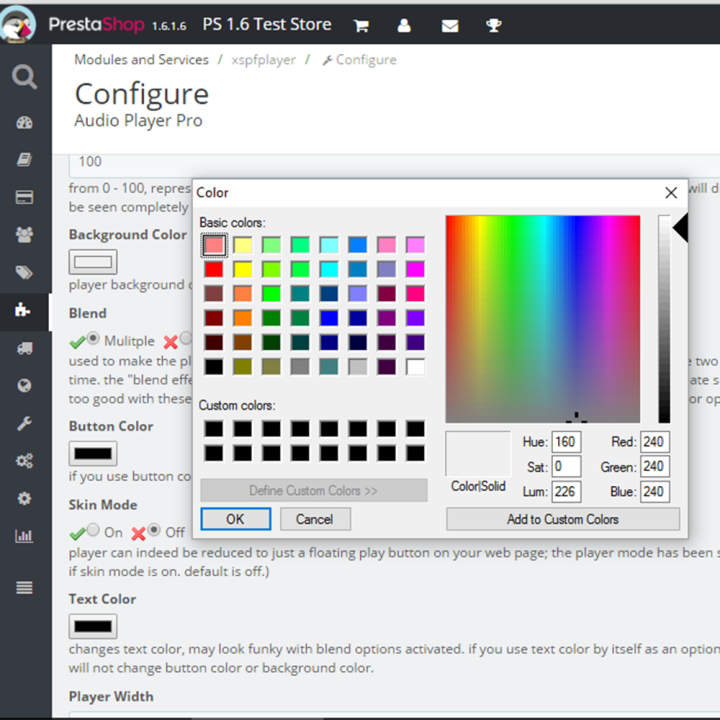Click the PS 1.6 Test Store link

click(267, 24)
